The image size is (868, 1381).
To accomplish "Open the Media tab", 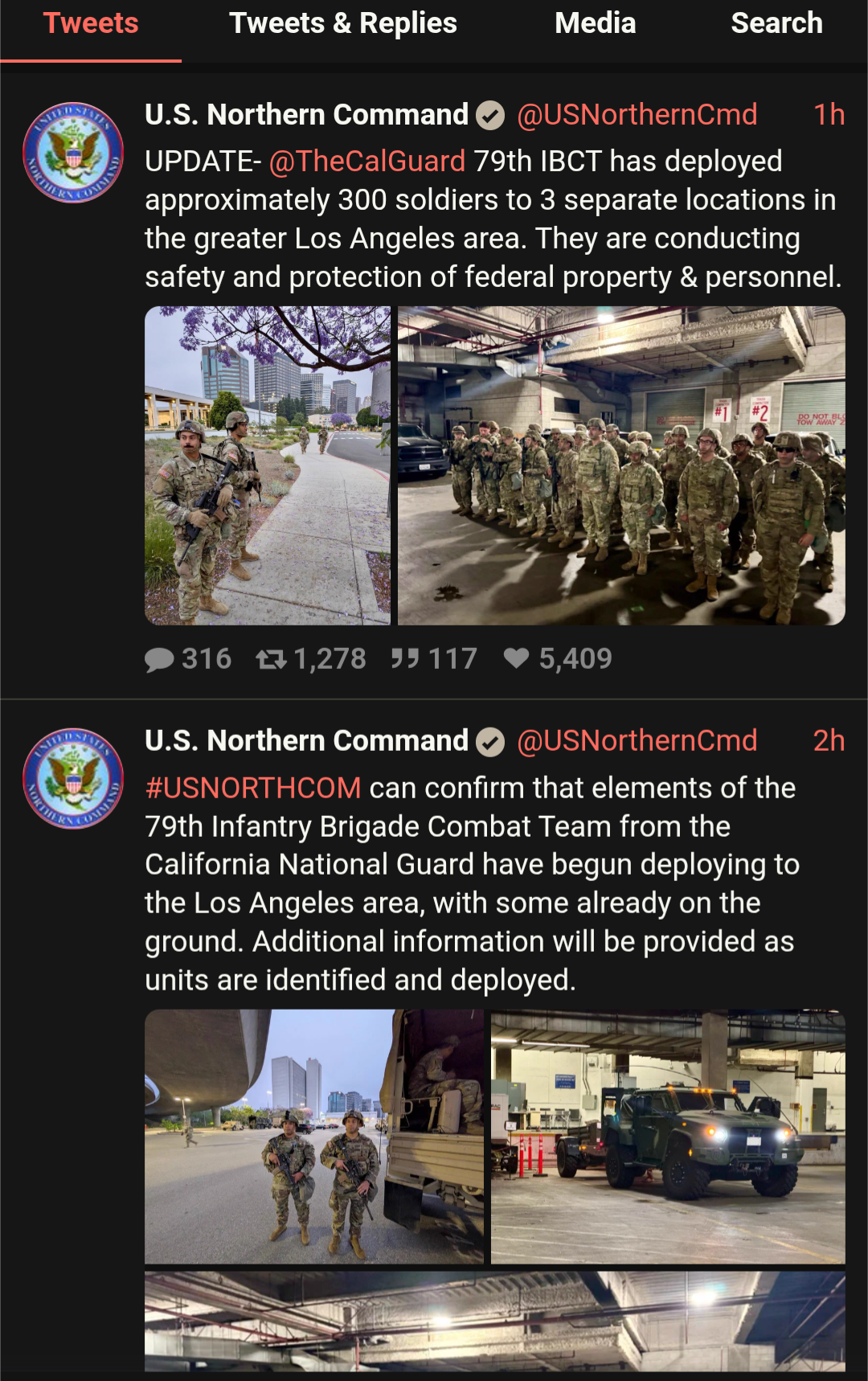I will click(596, 24).
